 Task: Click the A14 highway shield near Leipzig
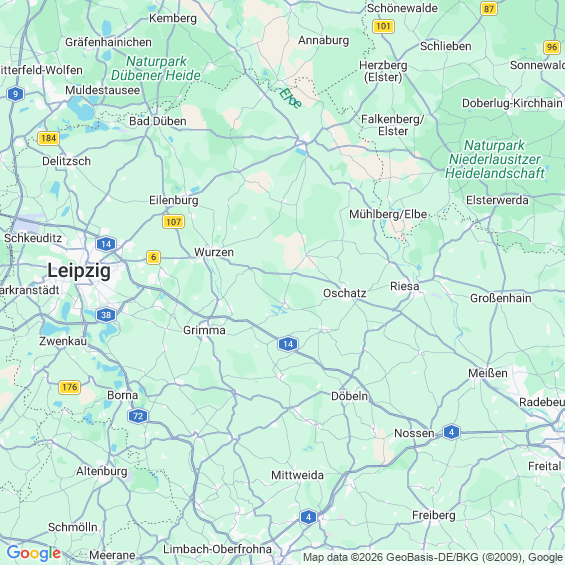[106, 244]
